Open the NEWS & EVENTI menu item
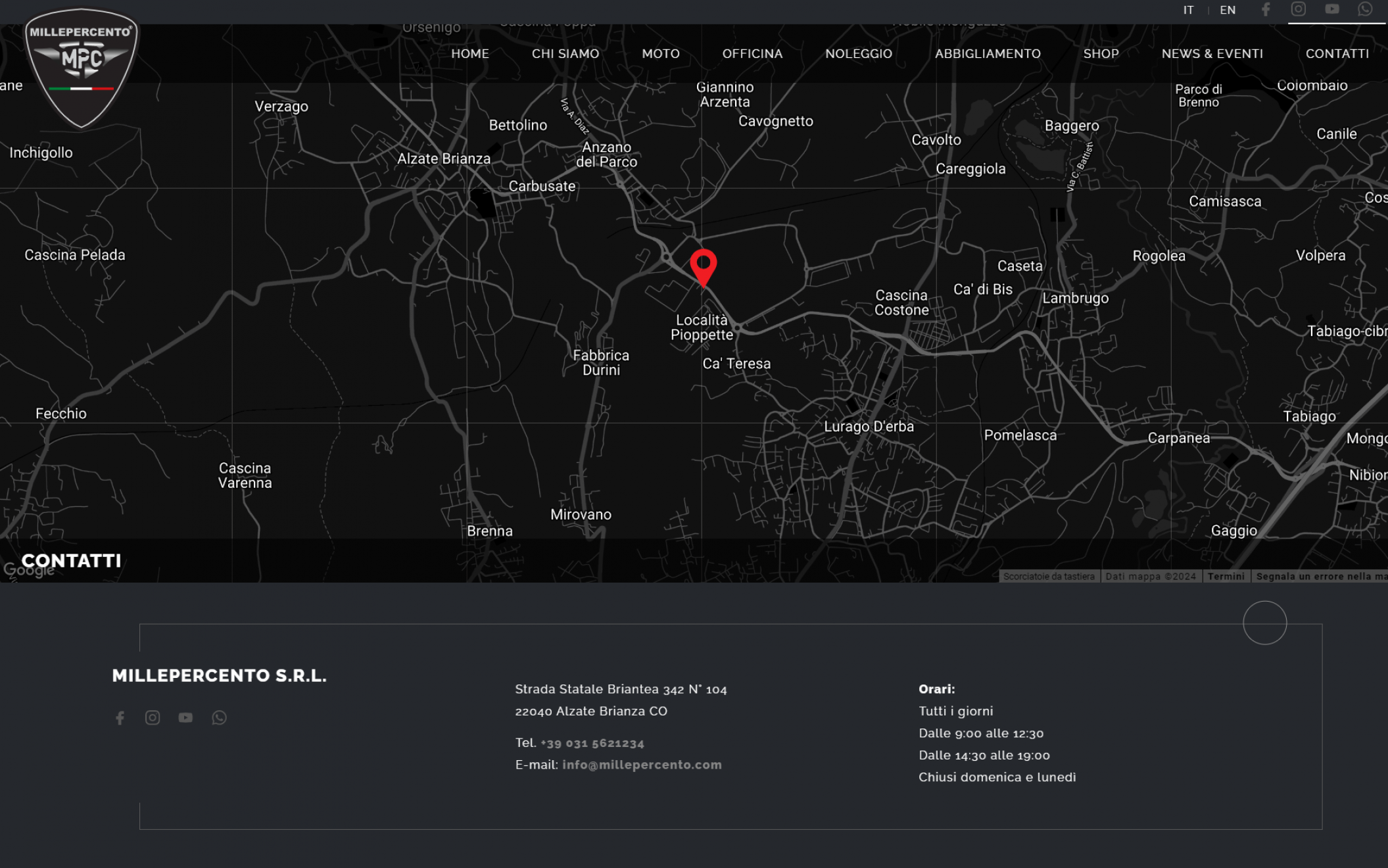 [1212, 54]
